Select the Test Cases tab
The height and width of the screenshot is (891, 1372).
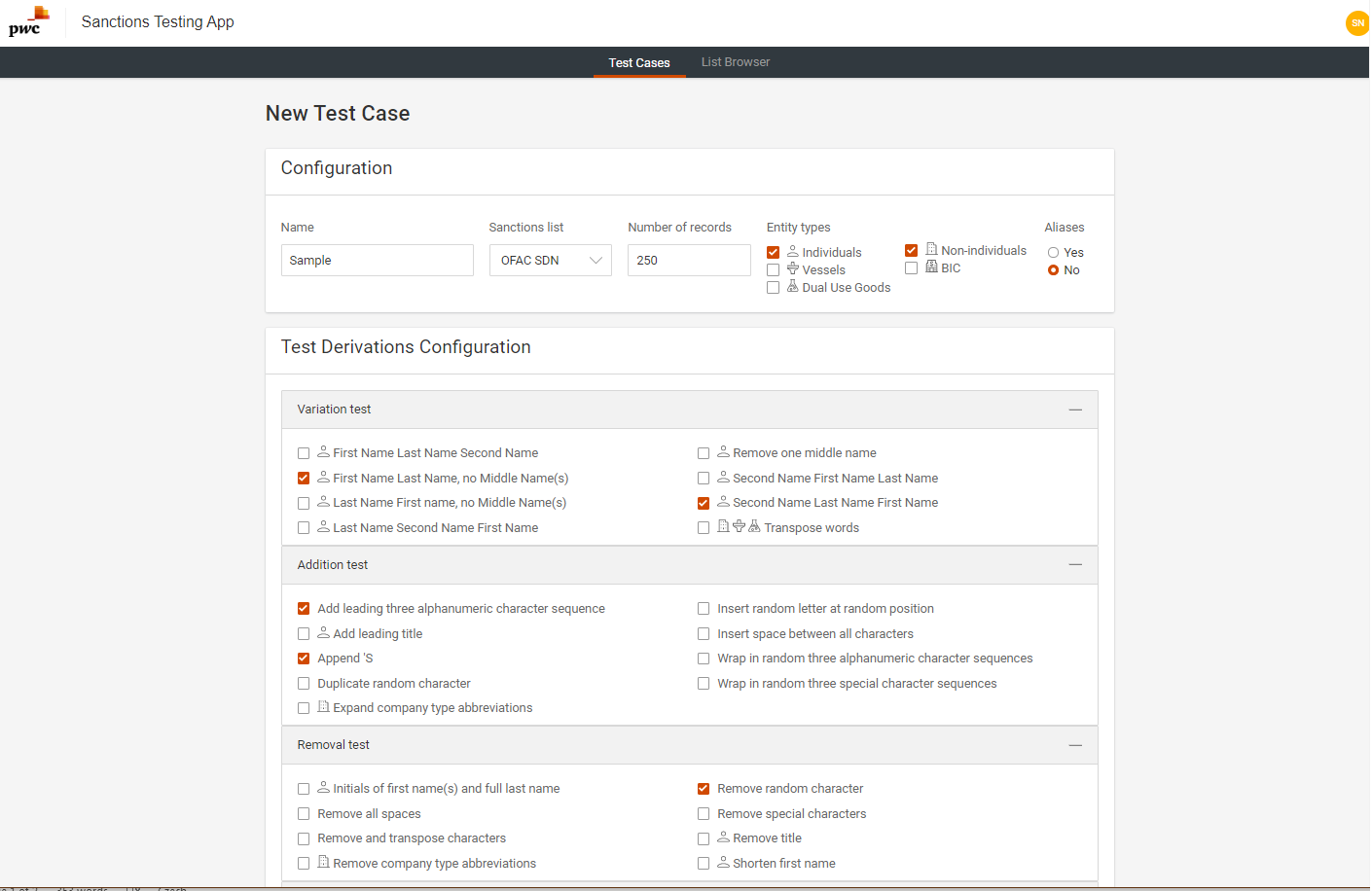639,62
